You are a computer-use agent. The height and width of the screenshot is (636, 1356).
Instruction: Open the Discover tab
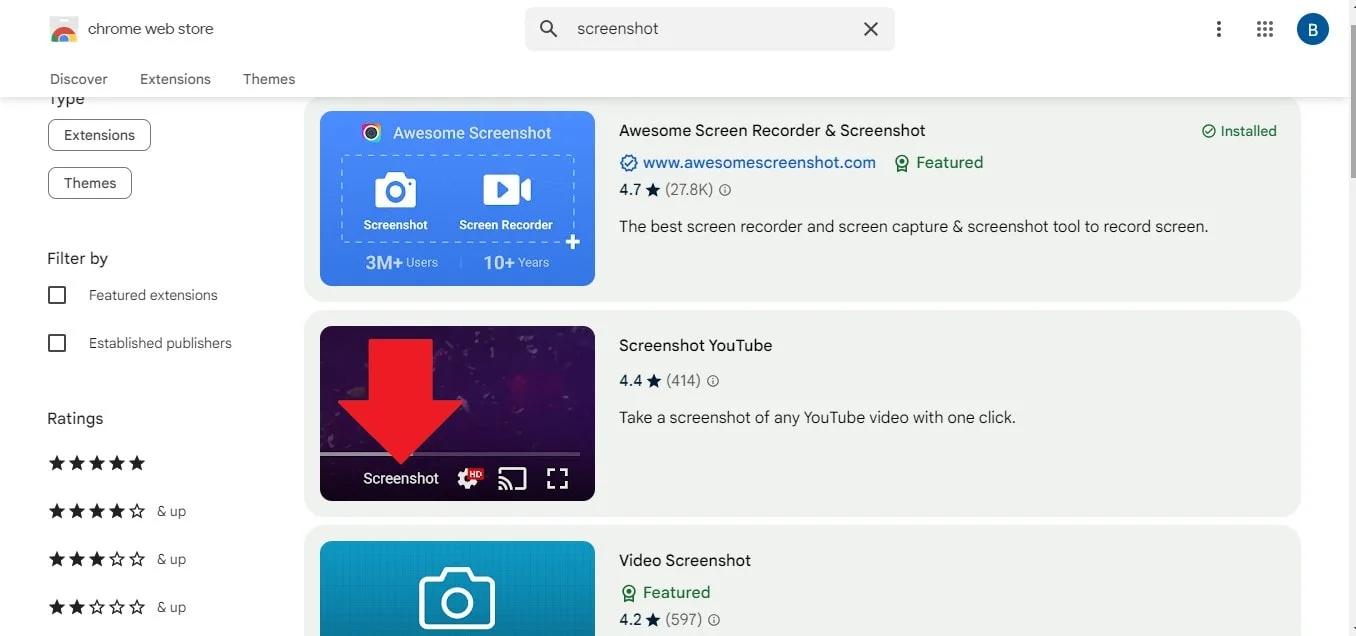point(79,79)
